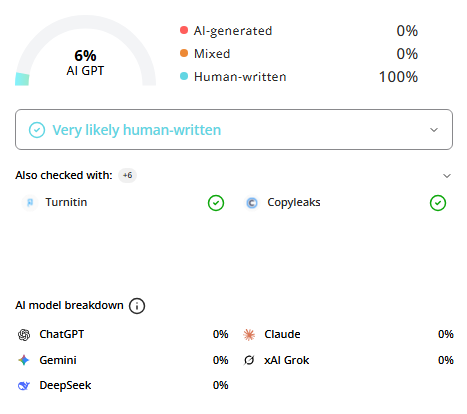Click the Turnitin logo icon
Screen dimensions: 467x414
[30, 203]
